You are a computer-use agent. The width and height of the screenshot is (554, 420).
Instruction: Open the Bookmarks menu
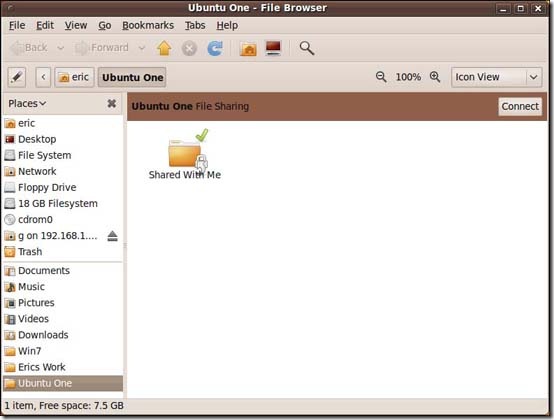(148, 25)
